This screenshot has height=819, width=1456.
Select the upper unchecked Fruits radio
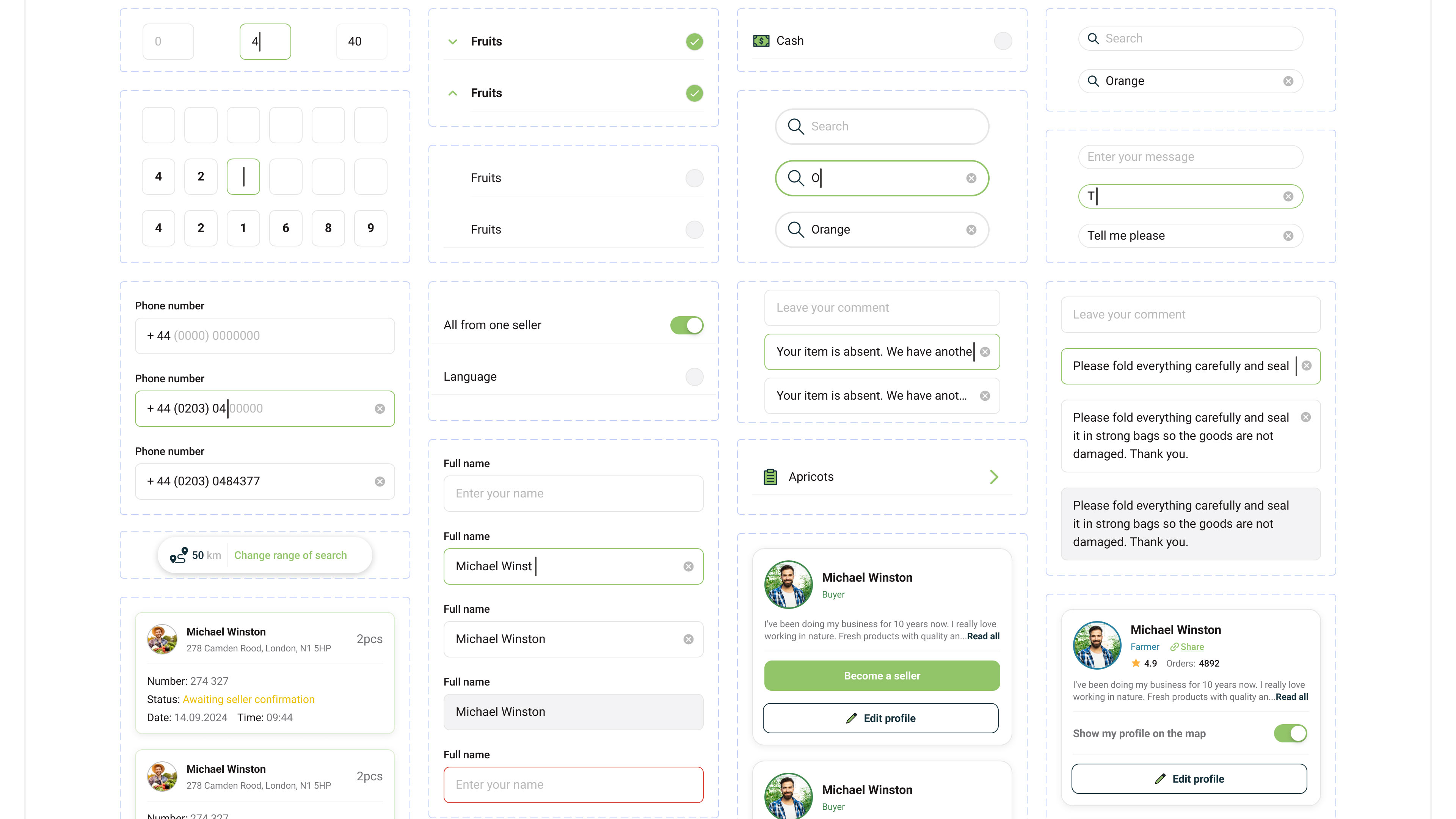click(694, 178)
